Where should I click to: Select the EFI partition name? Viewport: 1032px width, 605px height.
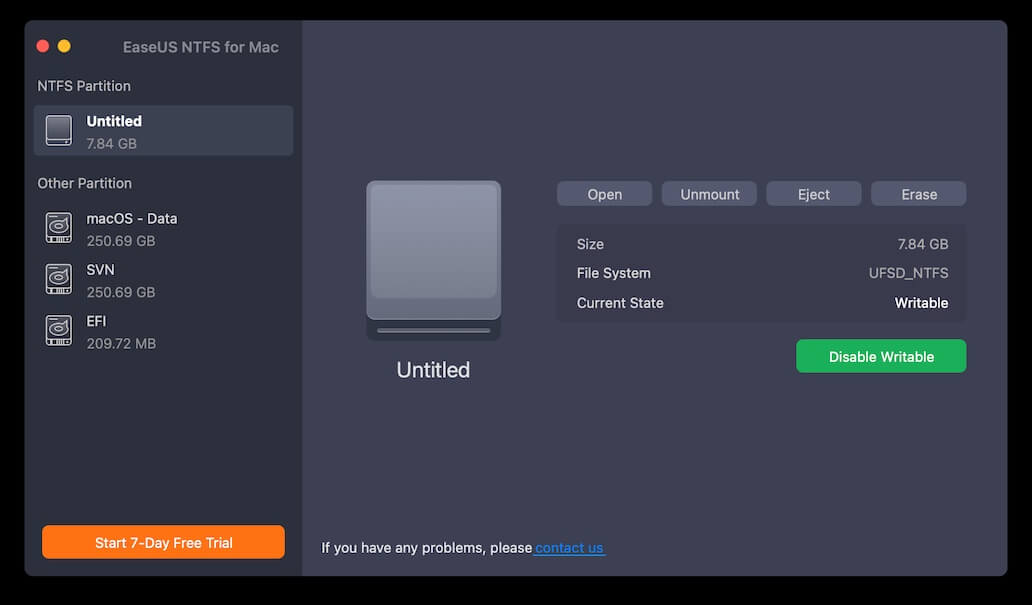click(96, 321)
